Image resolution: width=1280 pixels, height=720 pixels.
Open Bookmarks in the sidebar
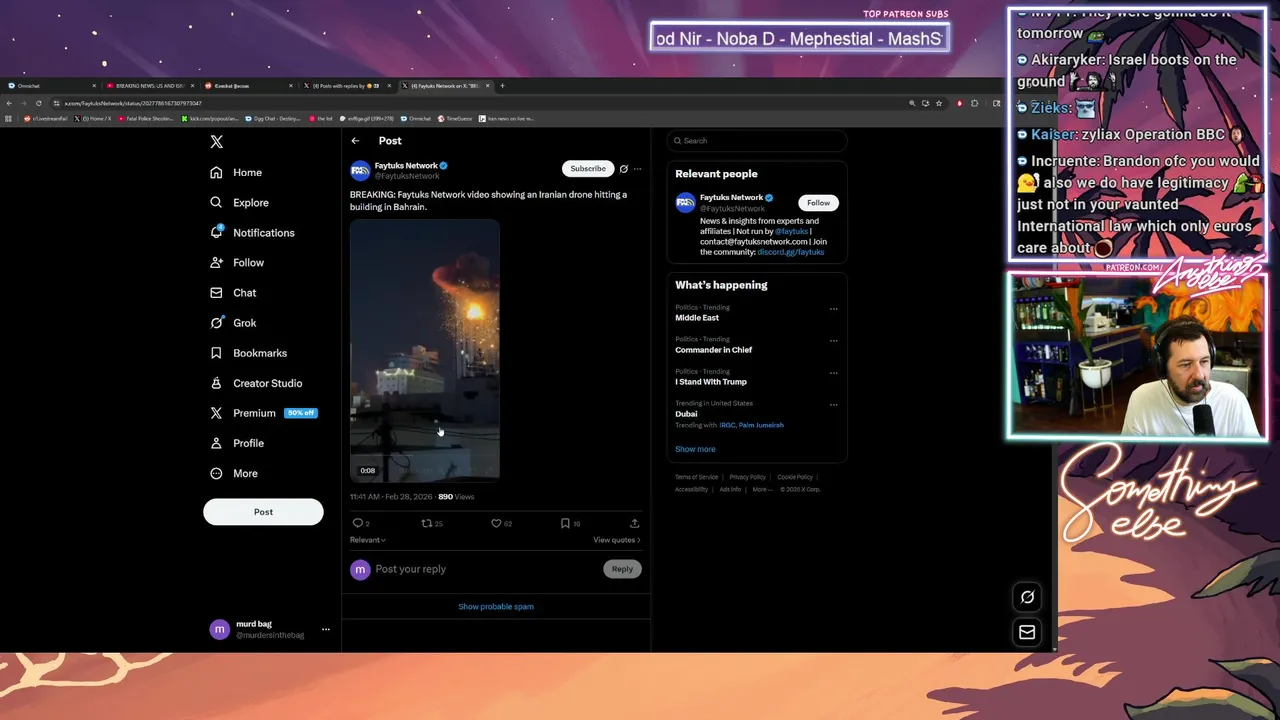tap(248, 352)
